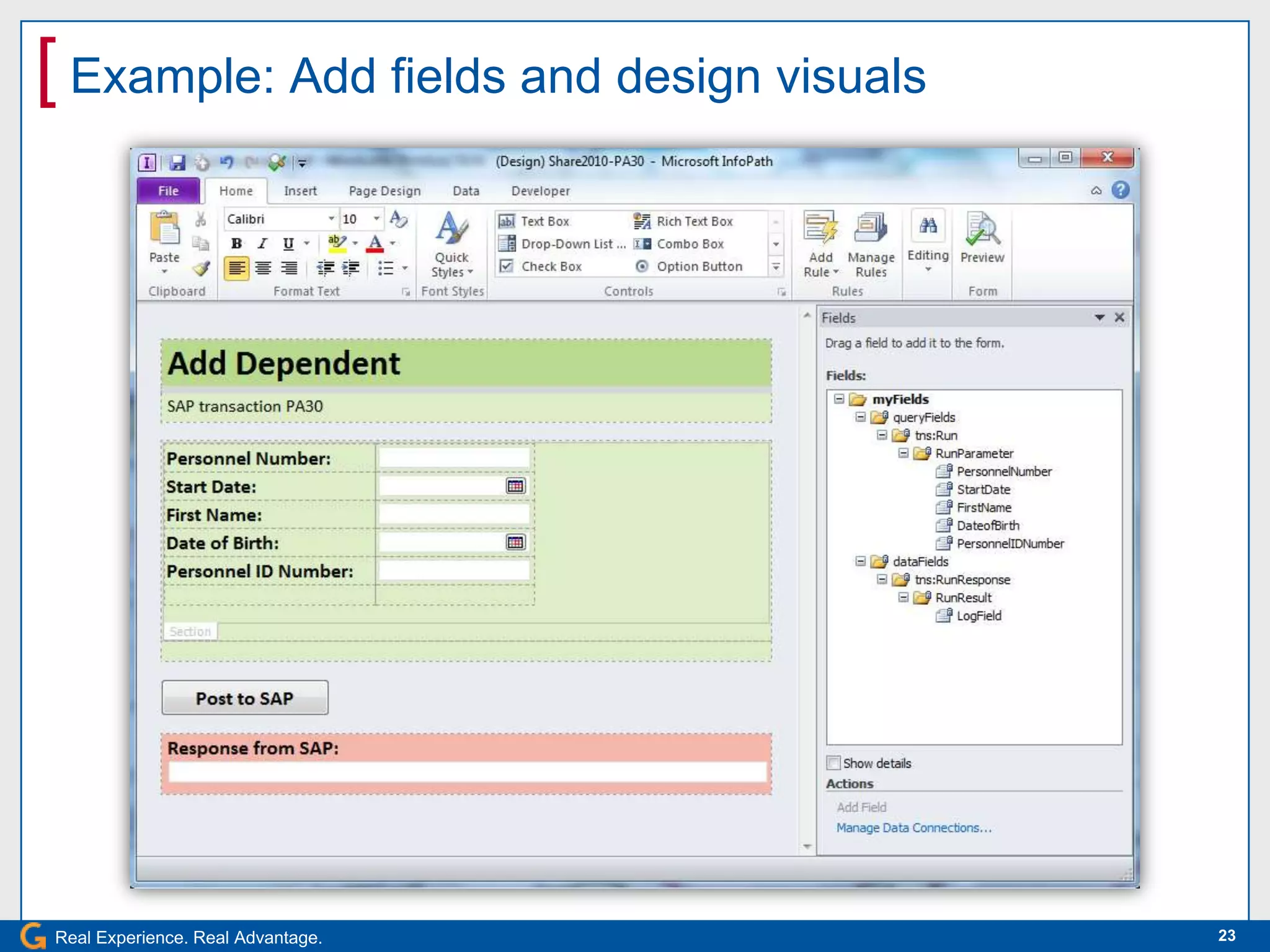
Task: Collapse the queryFields node
Action: [860, 417]
